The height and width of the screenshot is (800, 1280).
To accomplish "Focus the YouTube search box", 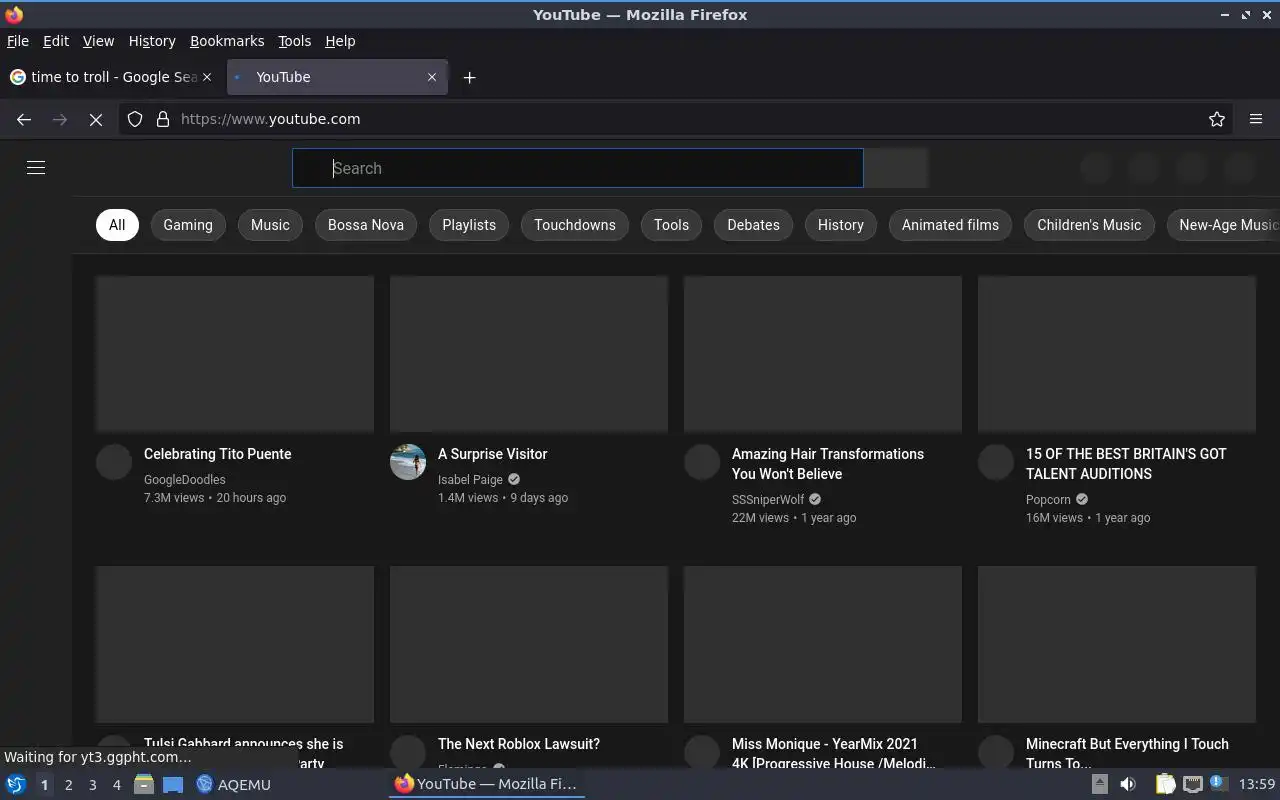I will coord(578,168).
